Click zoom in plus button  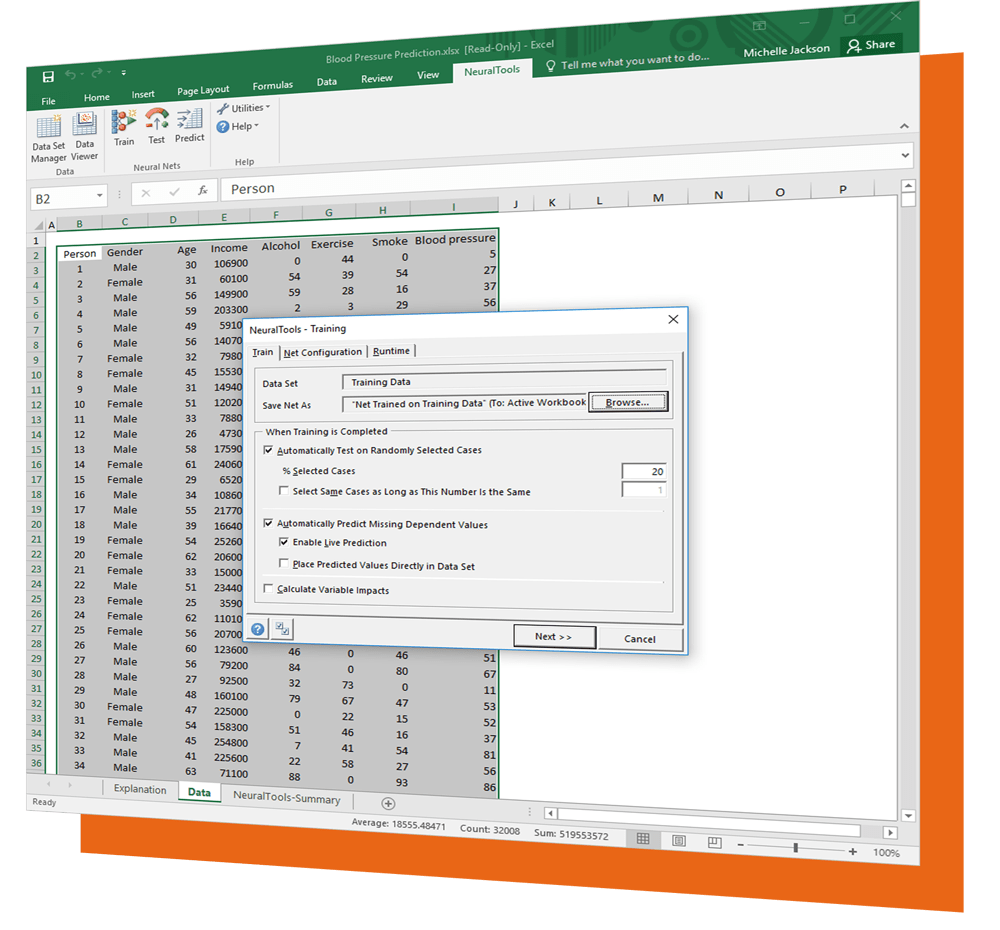853,852
